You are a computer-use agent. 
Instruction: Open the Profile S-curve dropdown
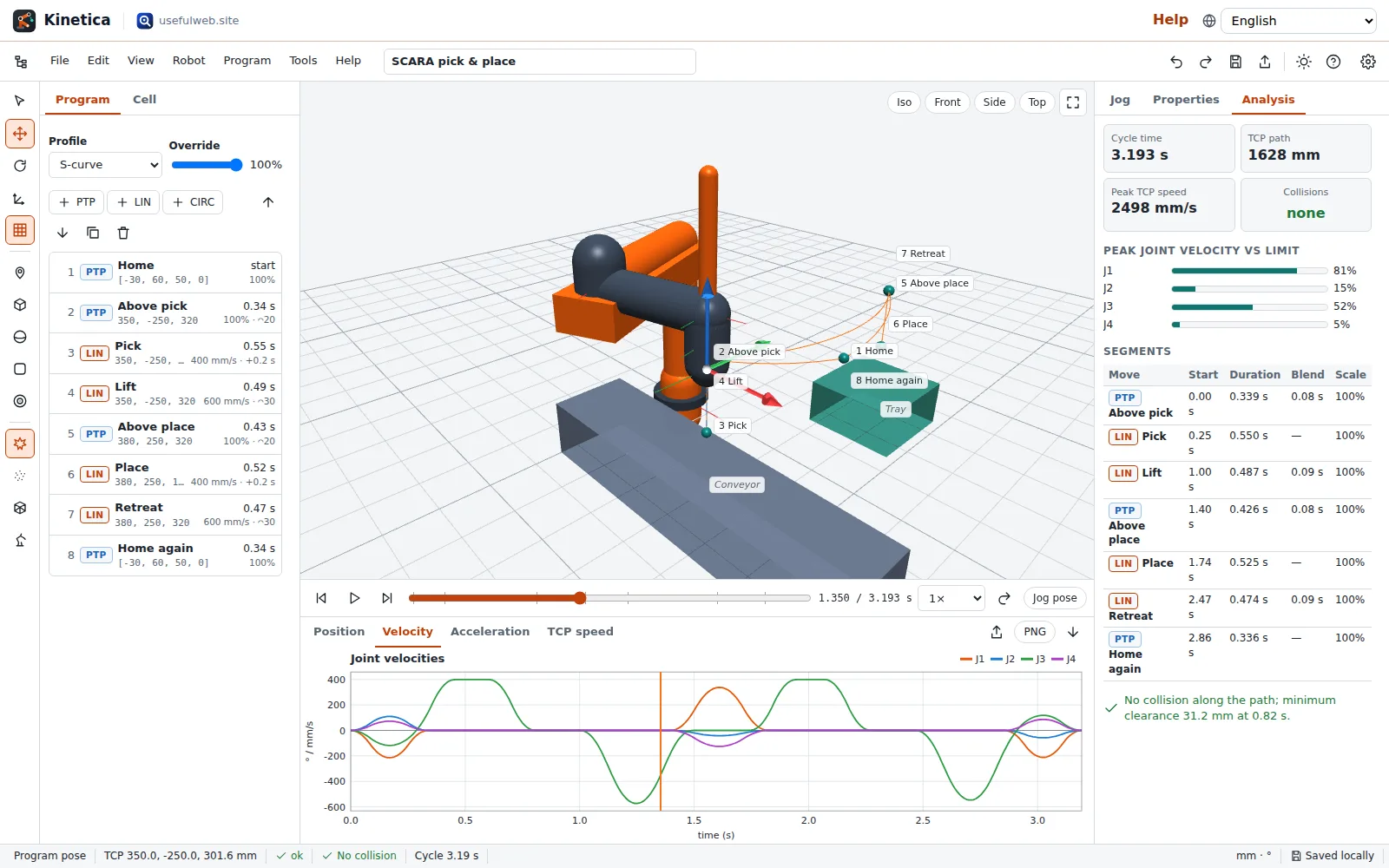106,165
